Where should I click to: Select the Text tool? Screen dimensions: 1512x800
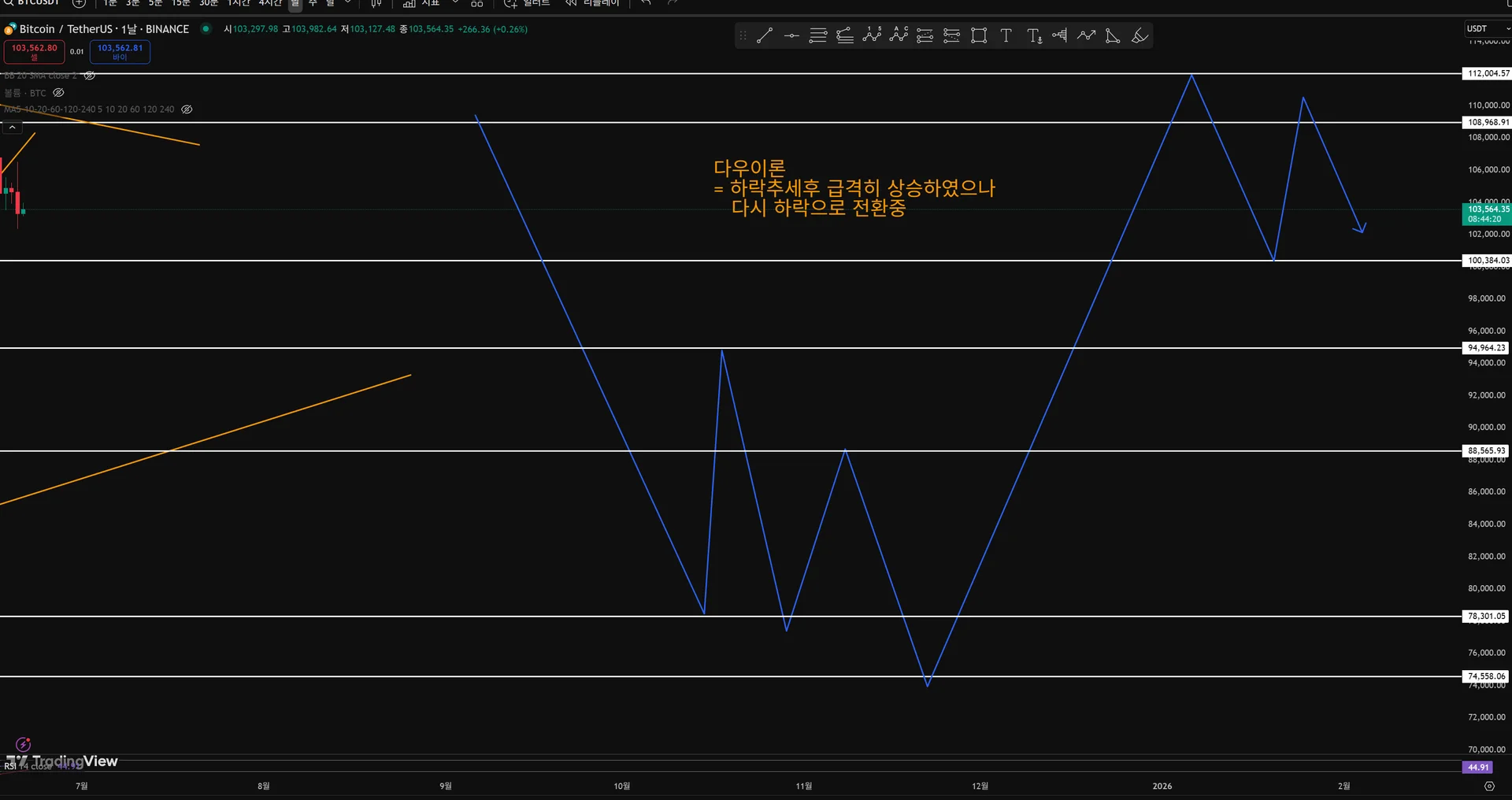(1006, 35)
